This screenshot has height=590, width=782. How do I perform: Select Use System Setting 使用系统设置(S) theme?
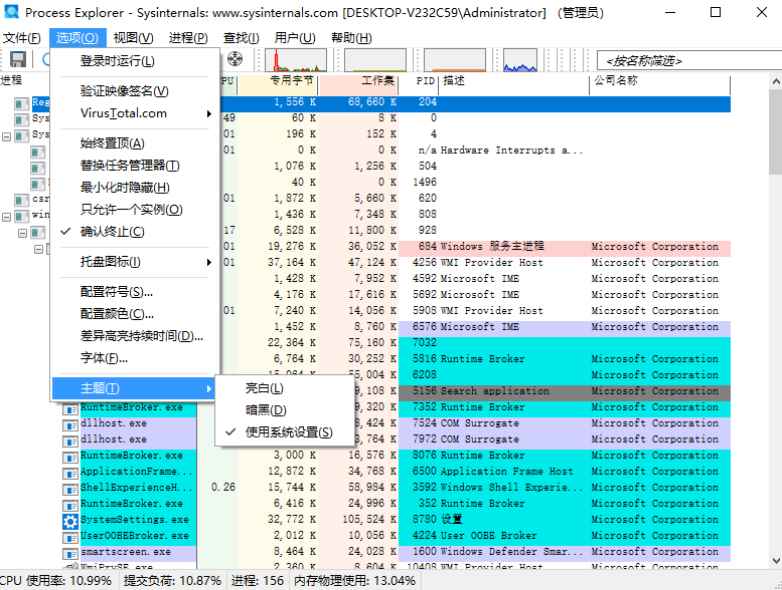[x=285, y=432]
